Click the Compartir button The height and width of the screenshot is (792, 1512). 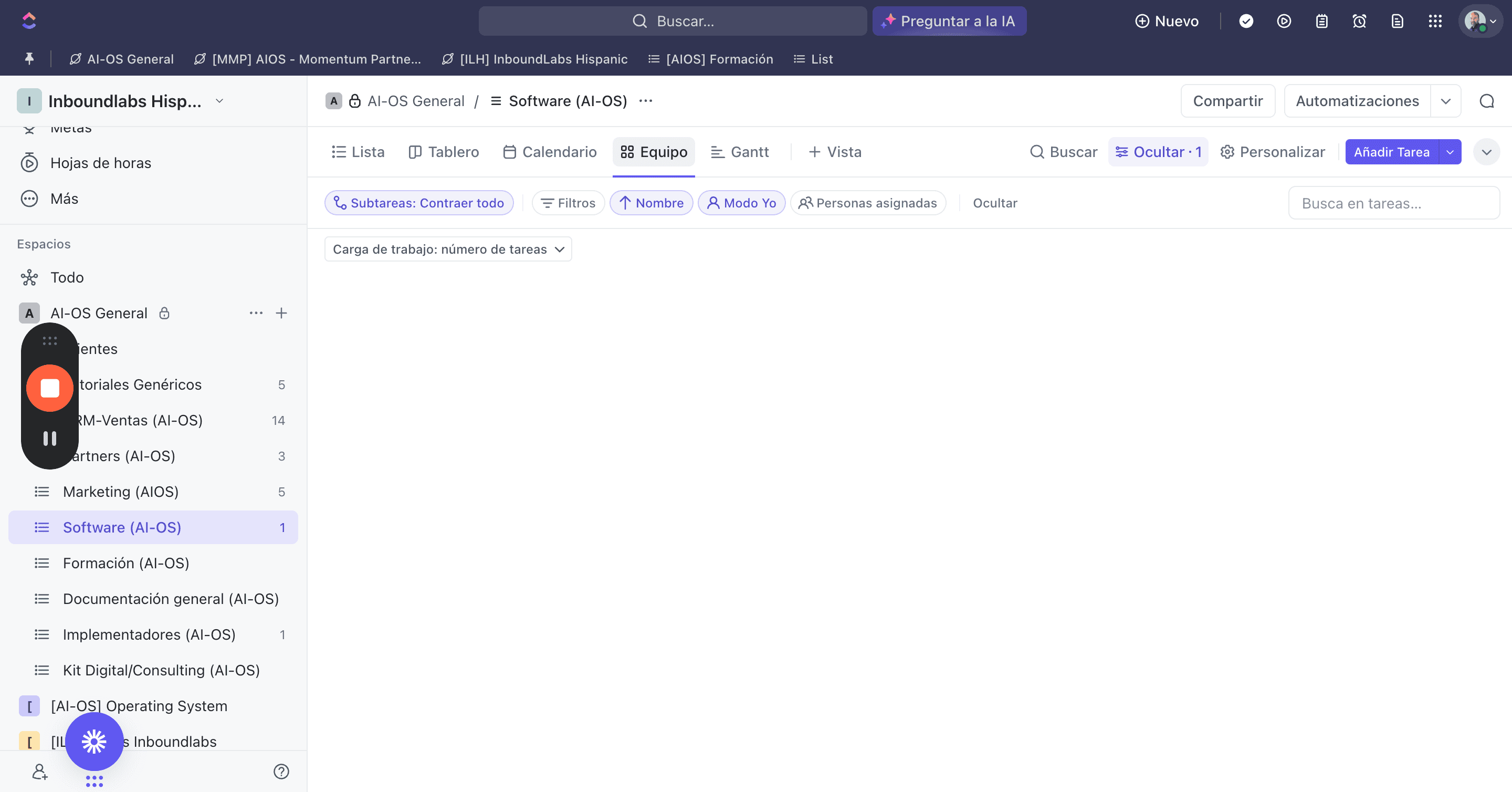click(x=1228, y=101)
